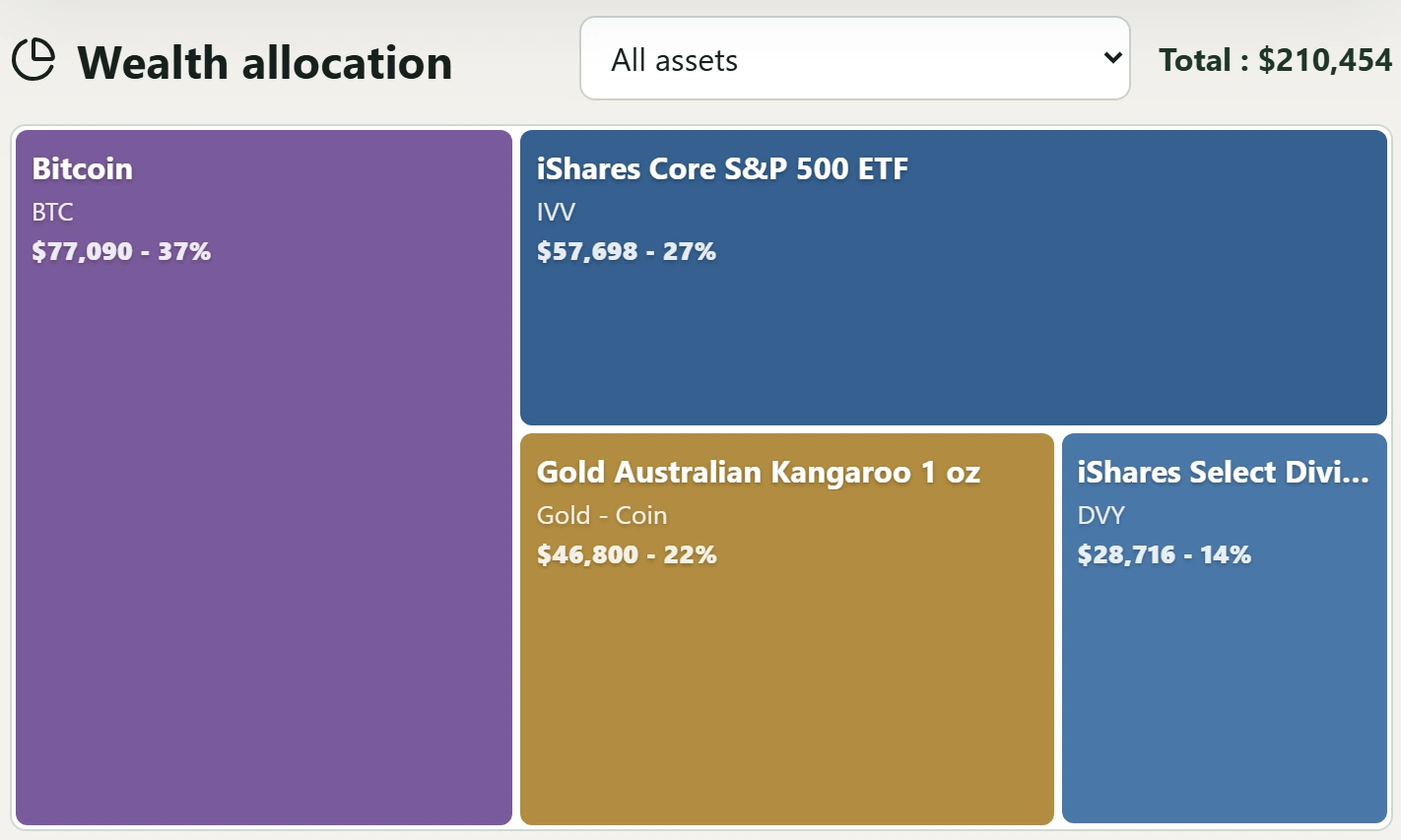Click the Bitcoin title text
The image size is (1401, 840).
pyautogui.click(x=83, y=168)
